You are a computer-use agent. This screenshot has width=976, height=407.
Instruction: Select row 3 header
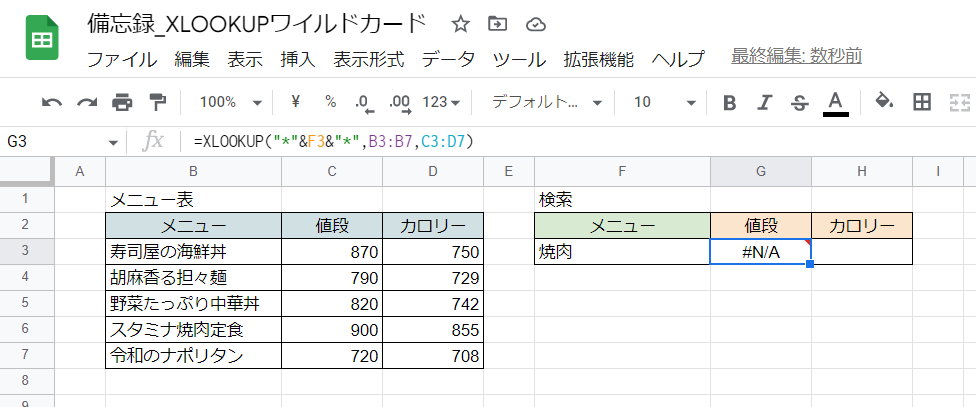coord(25,251)
